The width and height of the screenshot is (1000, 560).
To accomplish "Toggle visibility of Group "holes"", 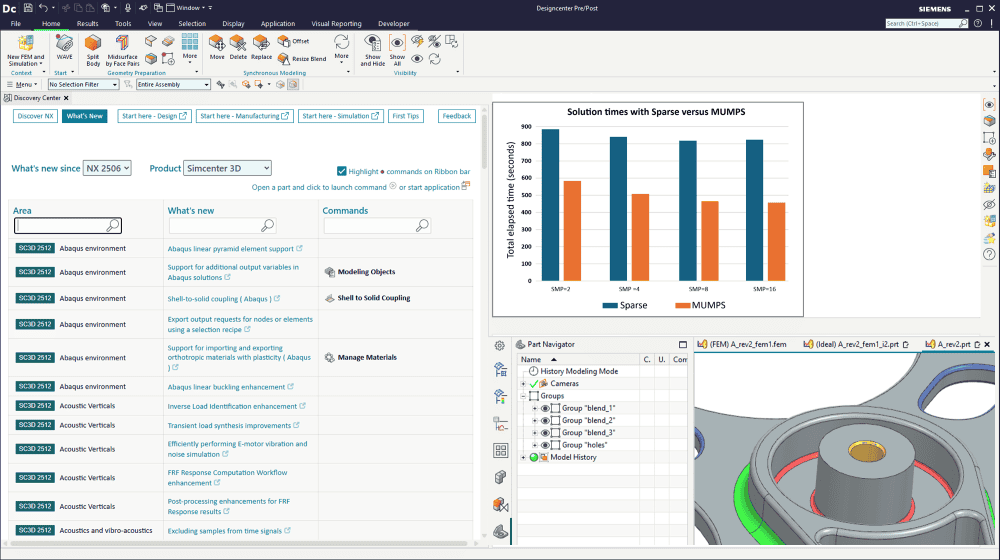I will click(x=545, y=445).
